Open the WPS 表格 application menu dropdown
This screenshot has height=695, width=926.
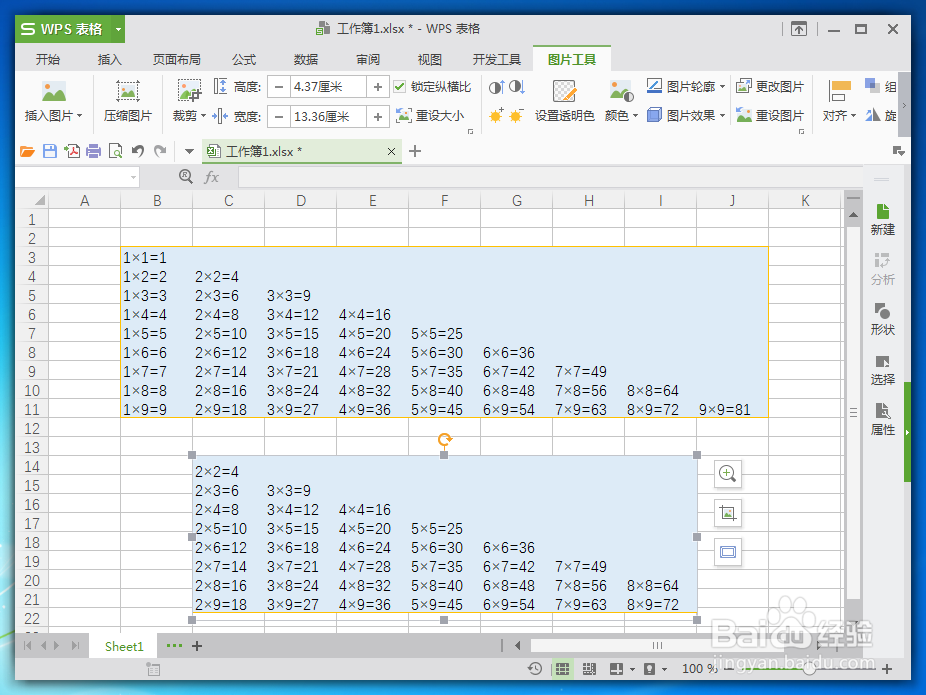(x=118, y=29)
